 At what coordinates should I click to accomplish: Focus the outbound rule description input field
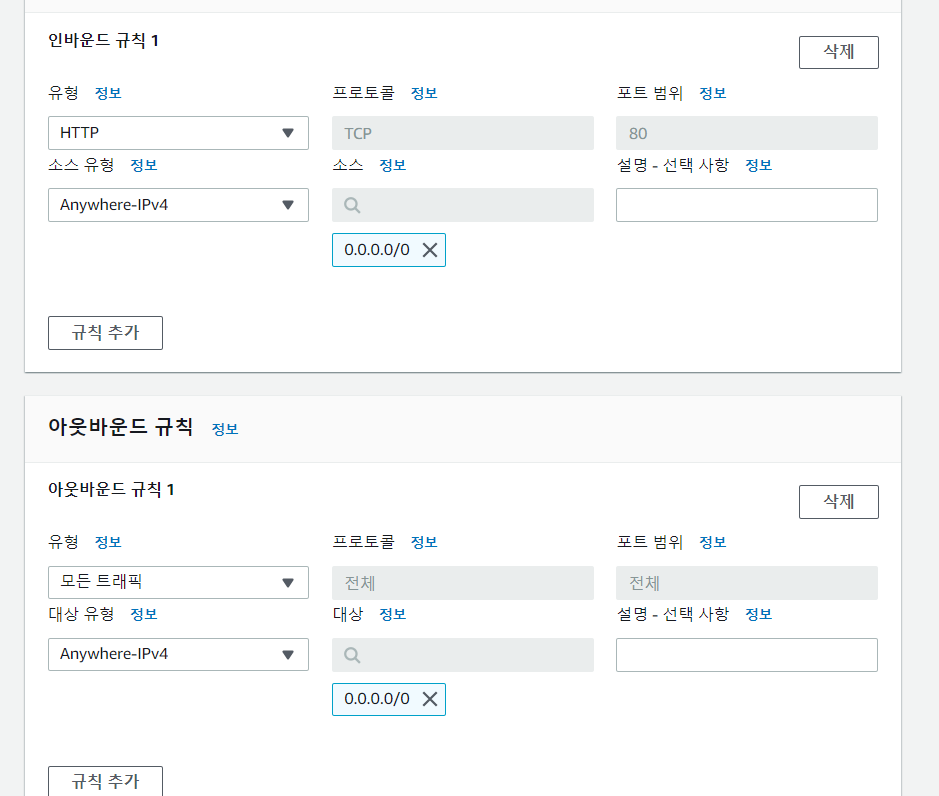pyautogui.click(x=747, y=655)
